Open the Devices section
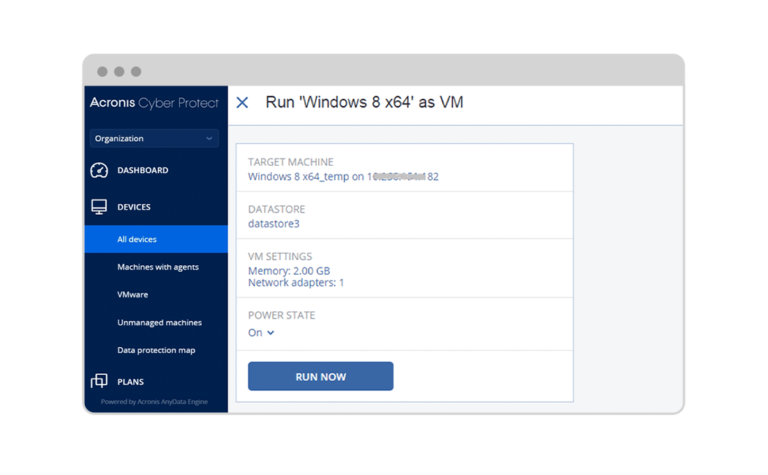 [134, 207]
